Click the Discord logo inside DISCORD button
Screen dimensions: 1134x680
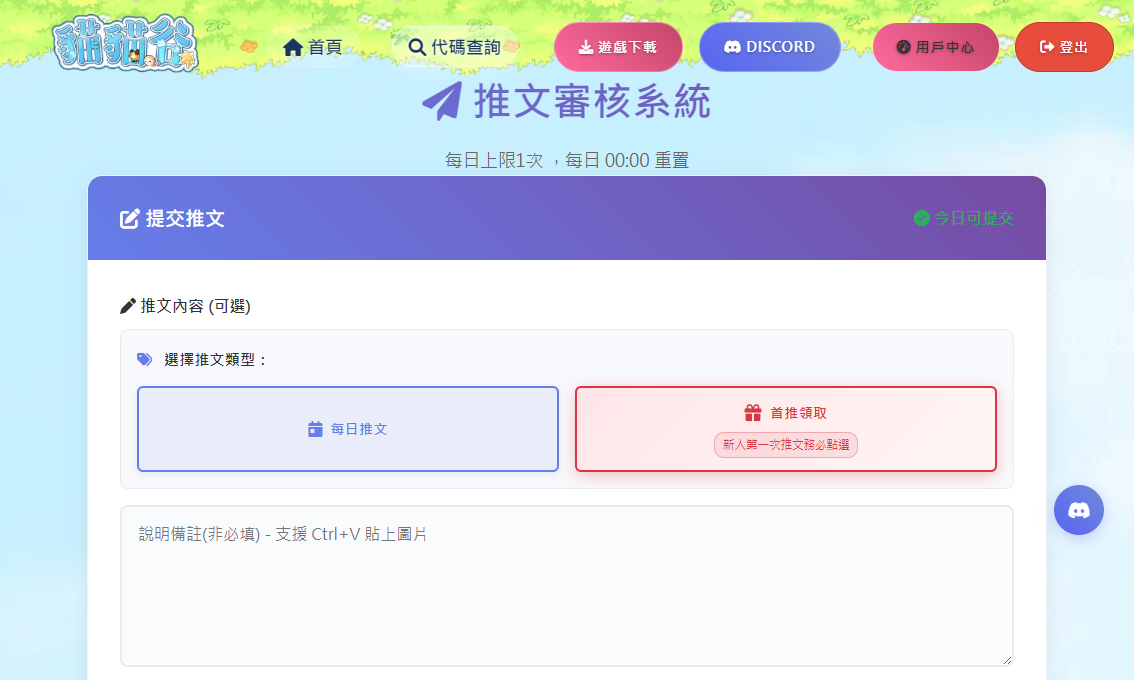pos(731,46)
